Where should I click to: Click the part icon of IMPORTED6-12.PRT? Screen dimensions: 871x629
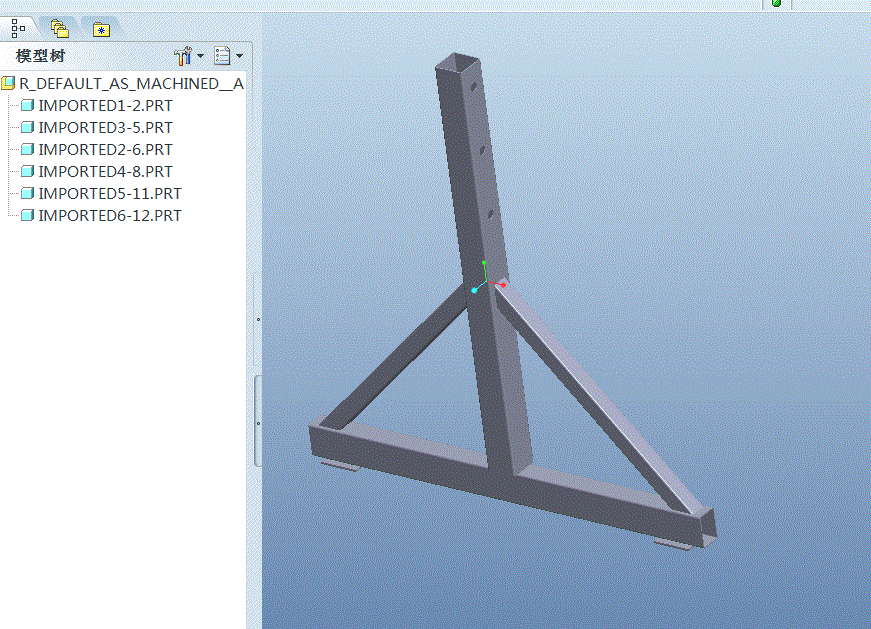pyautogui.click(x=27, y=215)
